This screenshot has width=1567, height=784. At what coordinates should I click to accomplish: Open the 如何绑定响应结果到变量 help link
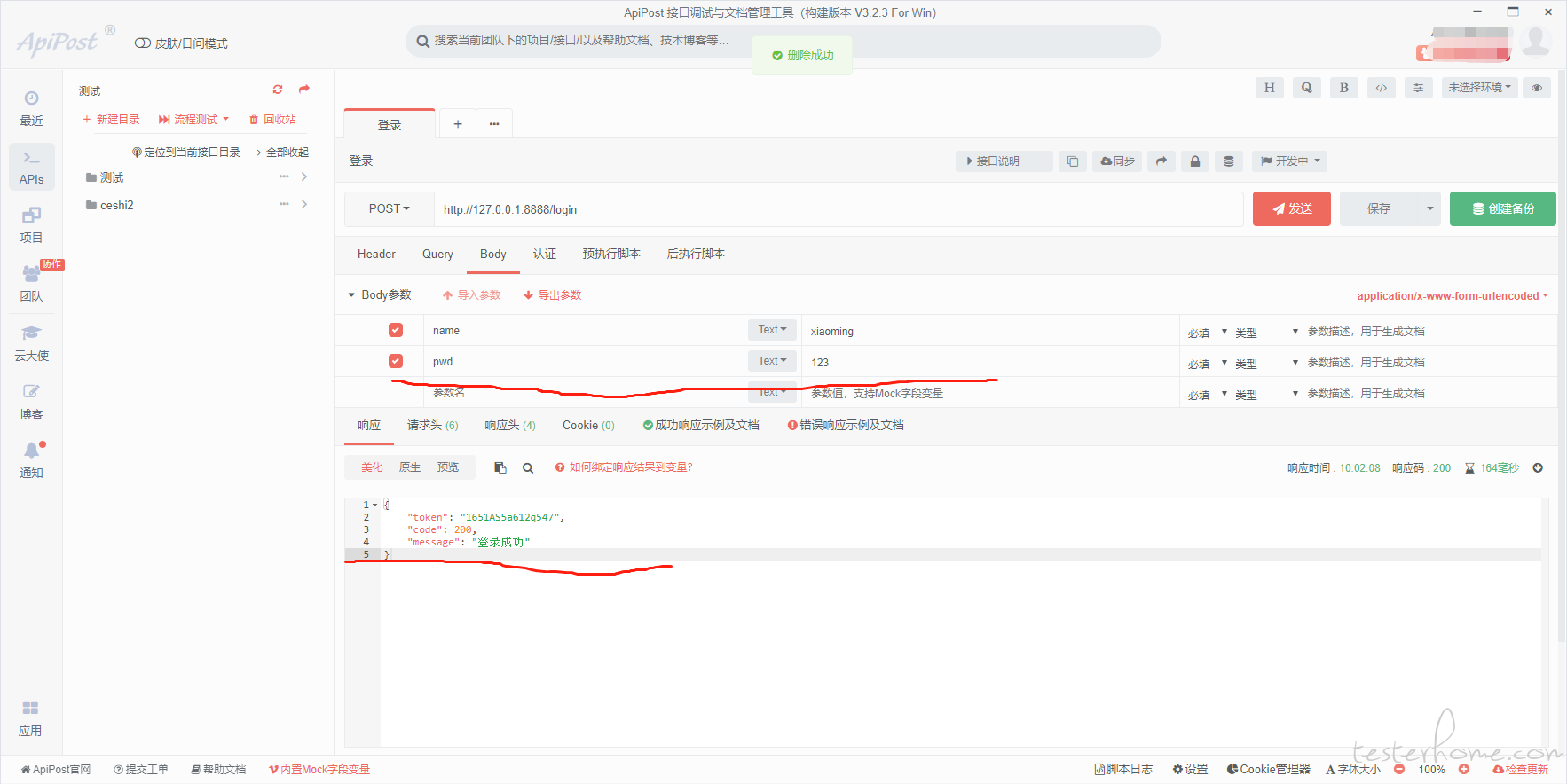(x=624, y=468)
